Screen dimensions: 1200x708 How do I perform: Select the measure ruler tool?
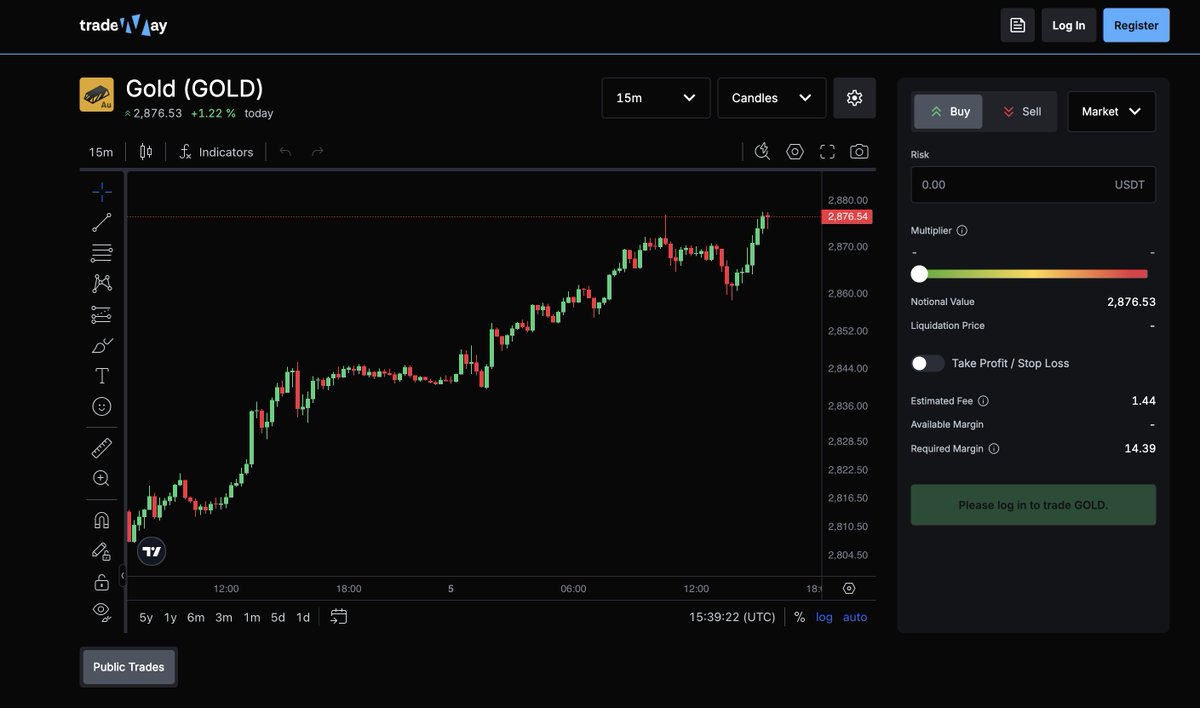click(100, 447)
